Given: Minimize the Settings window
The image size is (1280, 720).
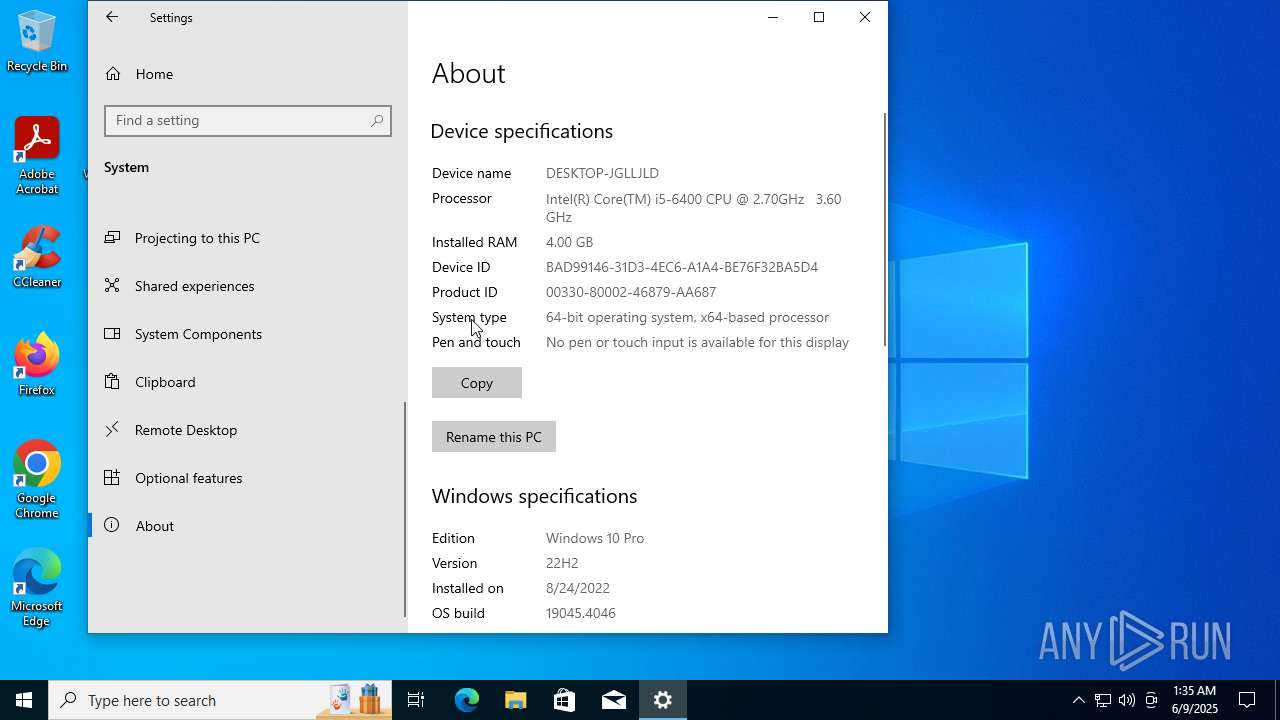Looking at the screenshot, I should pos(773,17).
